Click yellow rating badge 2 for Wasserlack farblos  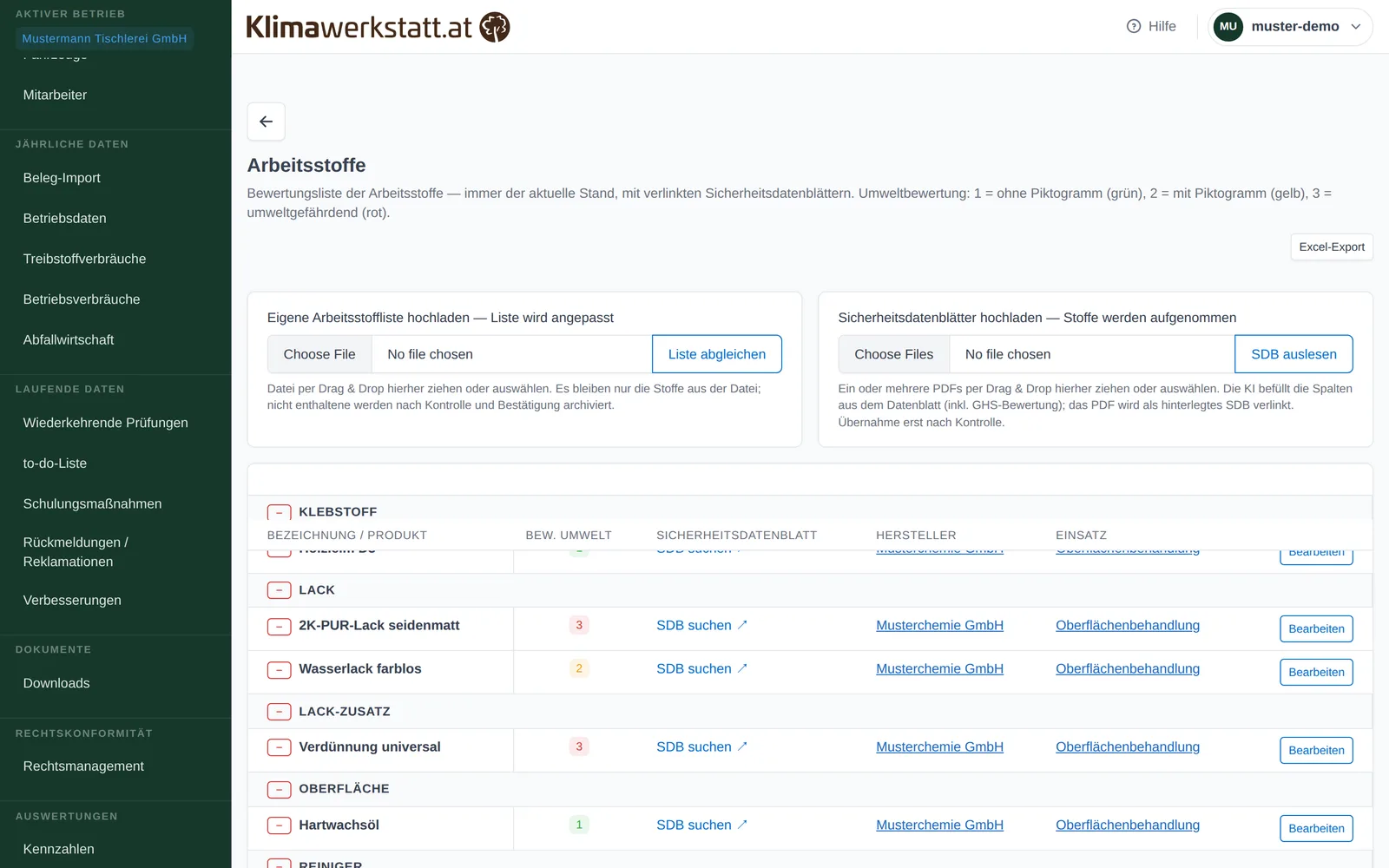pyautogui.click(x=579, y=668)
